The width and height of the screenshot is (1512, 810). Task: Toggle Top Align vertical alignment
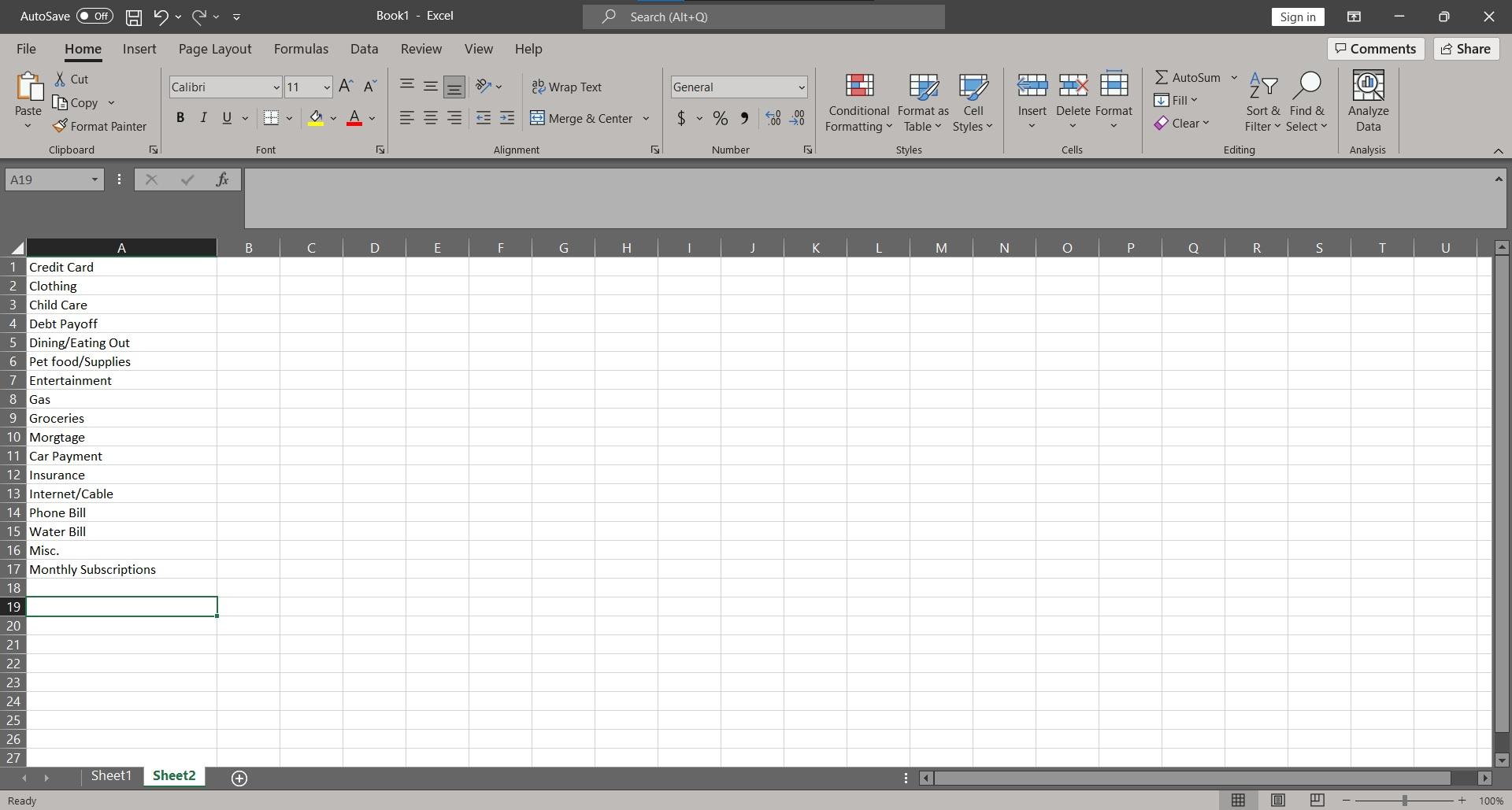click(407, 87)
